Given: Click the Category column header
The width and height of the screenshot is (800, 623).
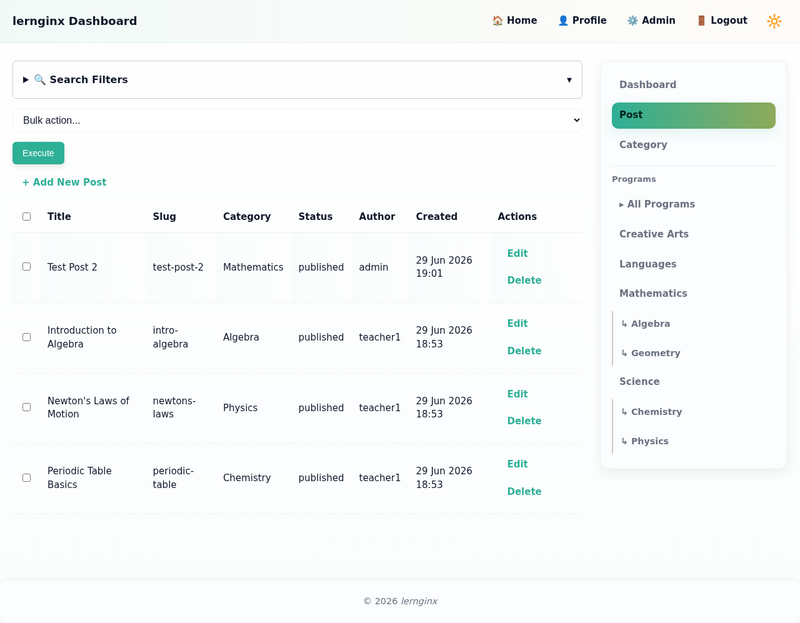Looking at the screenshot, I should [x=247, y=216].
